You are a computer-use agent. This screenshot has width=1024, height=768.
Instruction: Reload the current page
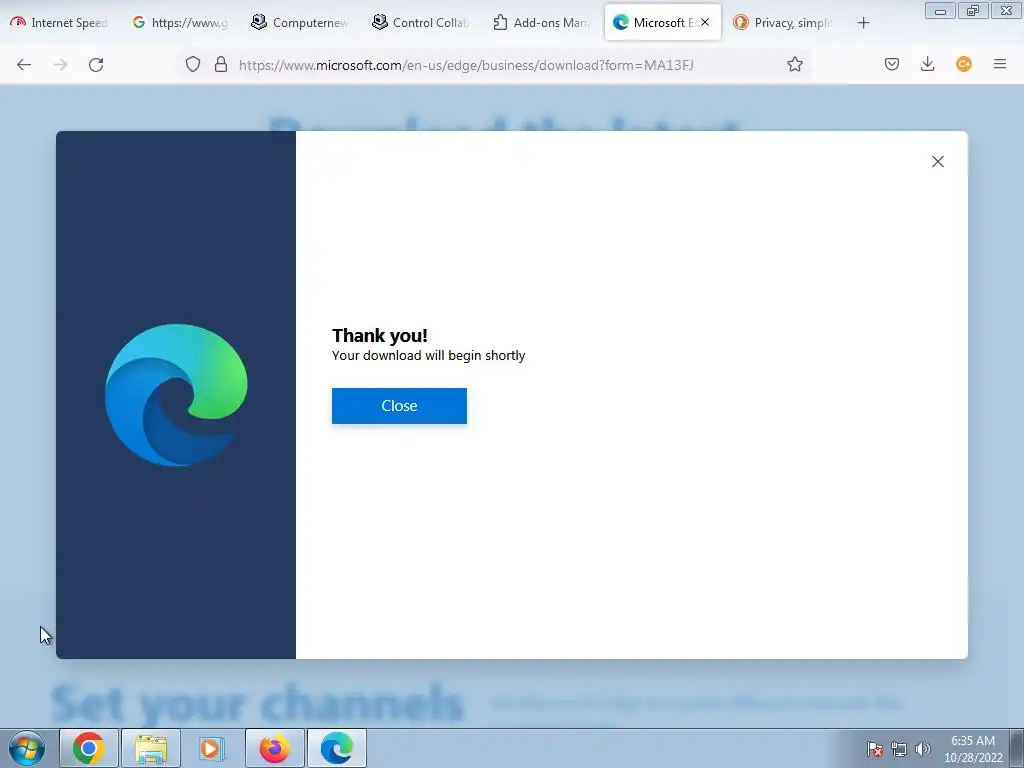pyautogui.click(x=96, y=65)
